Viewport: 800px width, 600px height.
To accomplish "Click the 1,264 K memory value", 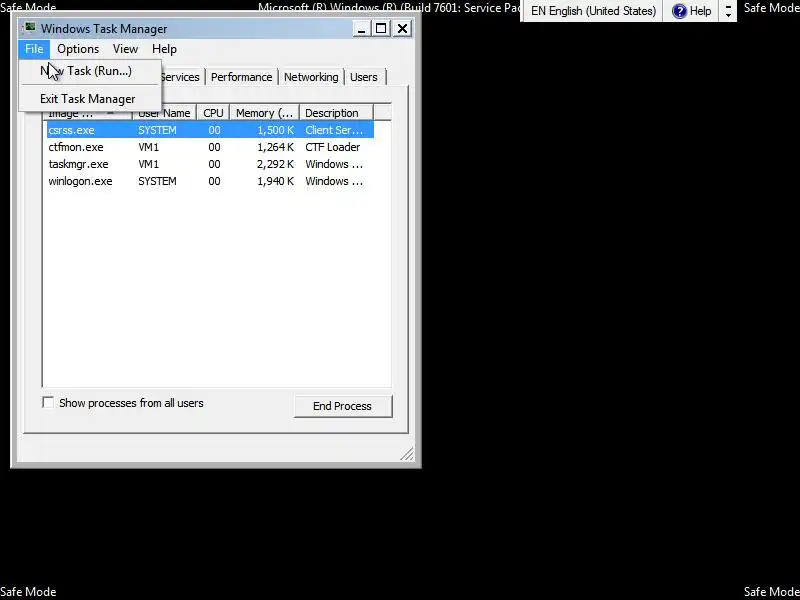I will coord(276,147).
